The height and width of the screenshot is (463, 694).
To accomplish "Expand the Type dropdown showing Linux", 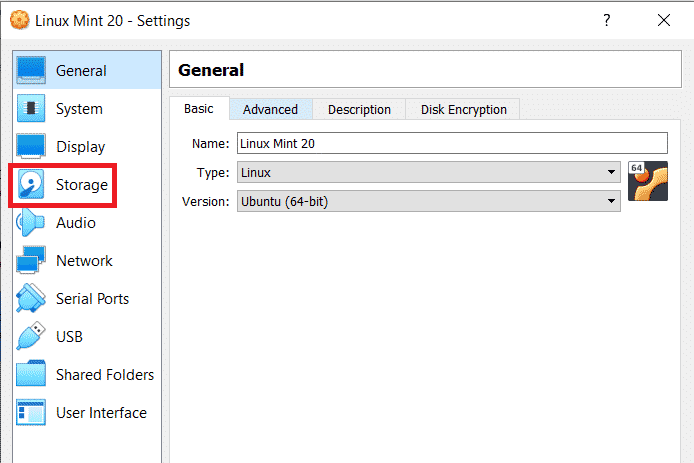I will tap(428, 173).
